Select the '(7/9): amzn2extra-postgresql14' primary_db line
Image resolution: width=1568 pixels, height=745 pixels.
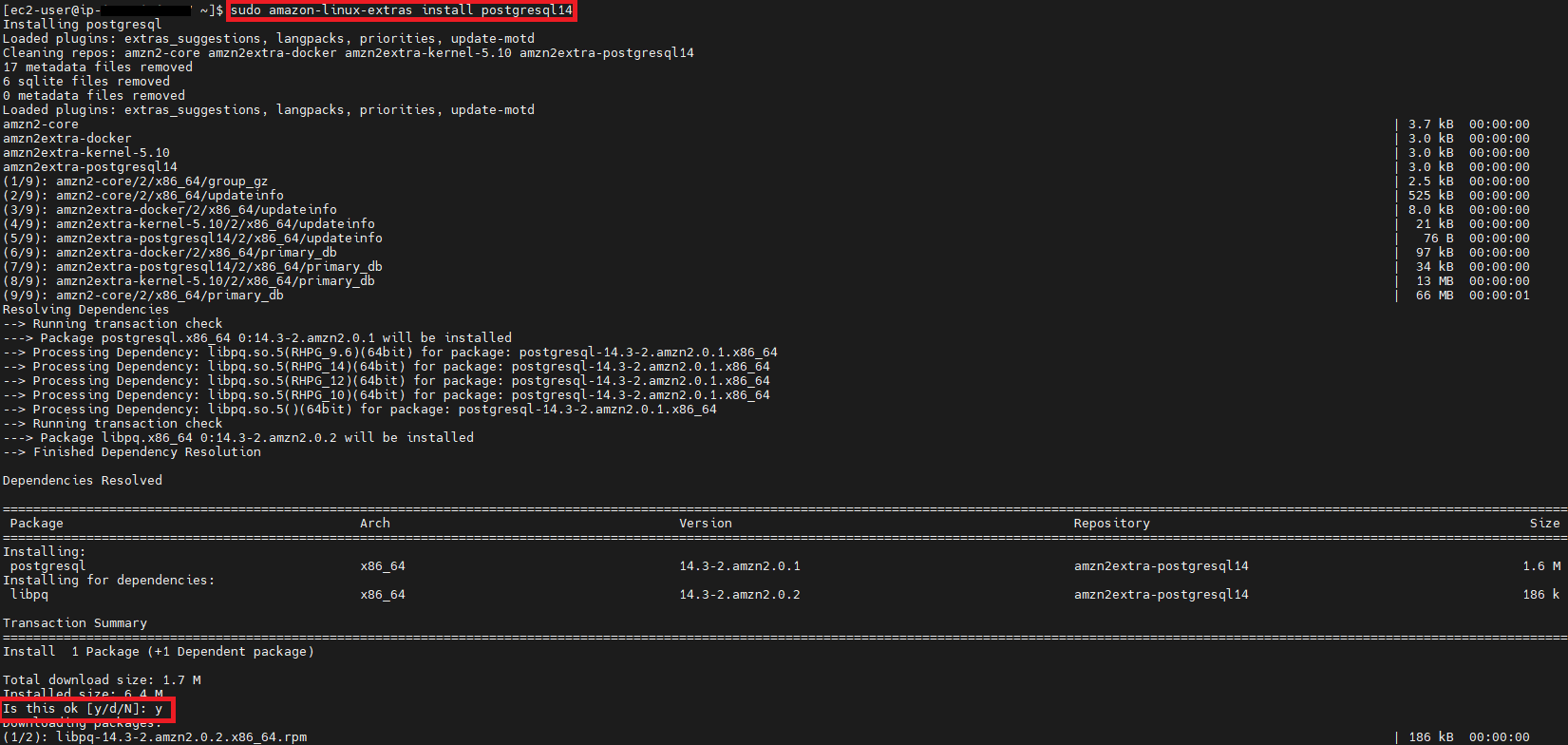[x=193, y=267]
